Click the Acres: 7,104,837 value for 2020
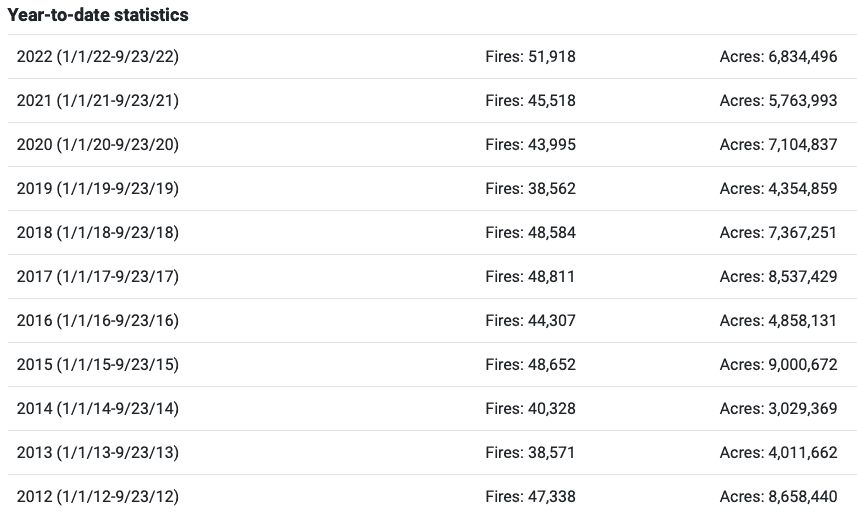Image resolution: width=857 pixels, height=520 pixels. coord(778,145)
